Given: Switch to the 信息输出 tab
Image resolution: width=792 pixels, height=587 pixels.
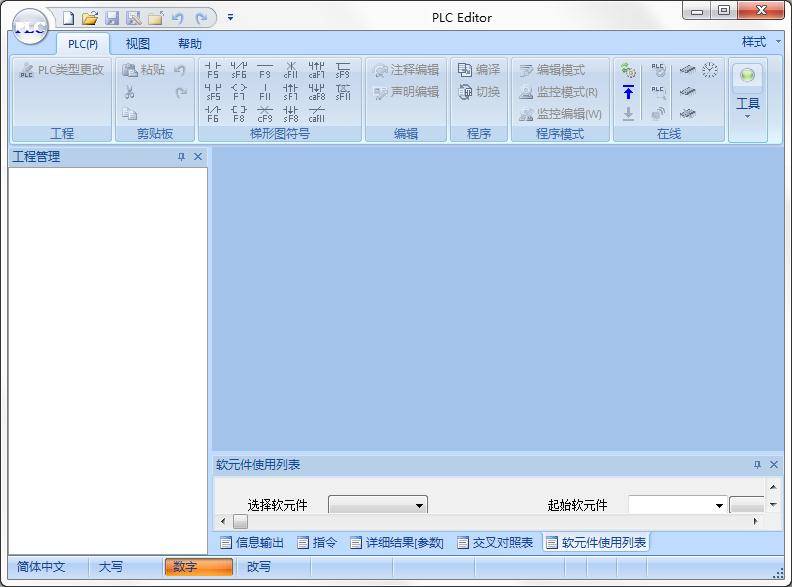Looking at the screenshot, I should pyautogui.click(x=252, y=543).
